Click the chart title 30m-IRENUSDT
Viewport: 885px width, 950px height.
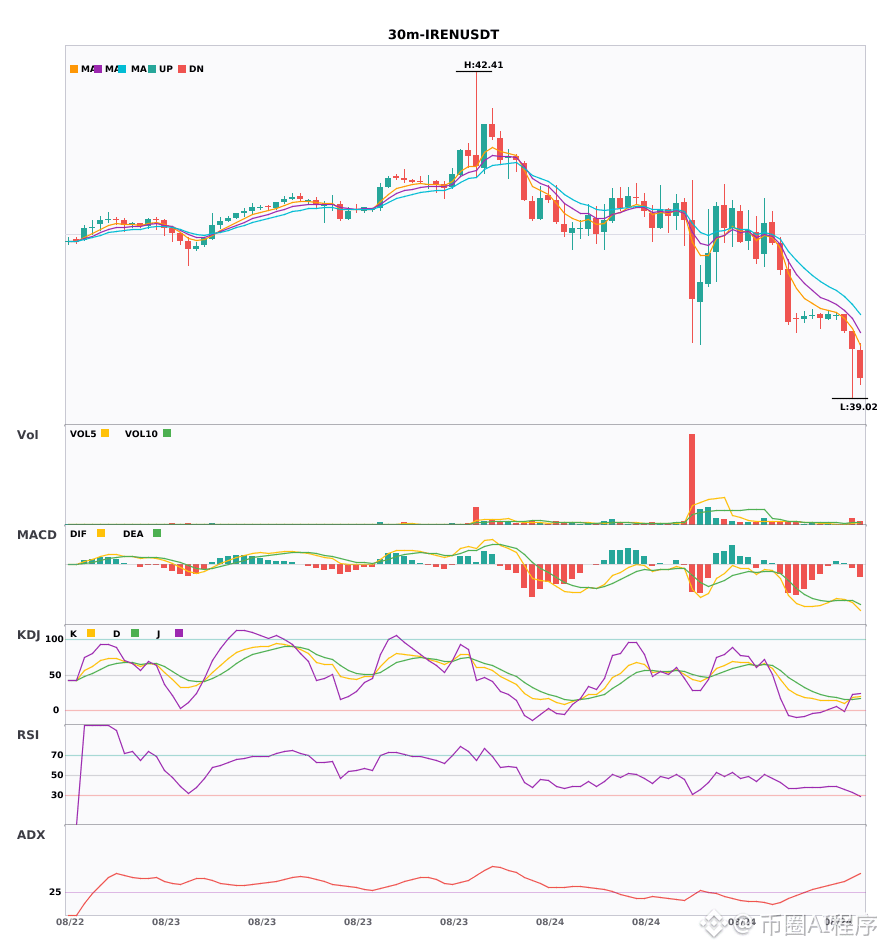[443, 35]
